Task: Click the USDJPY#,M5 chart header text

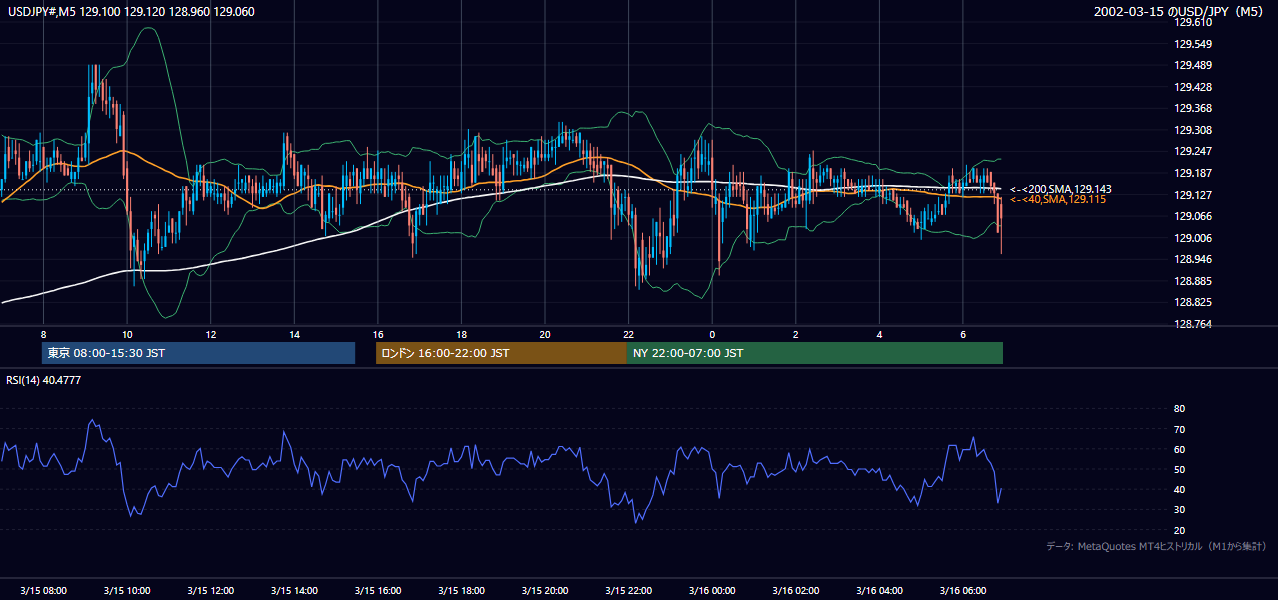Action: [129, 12]
